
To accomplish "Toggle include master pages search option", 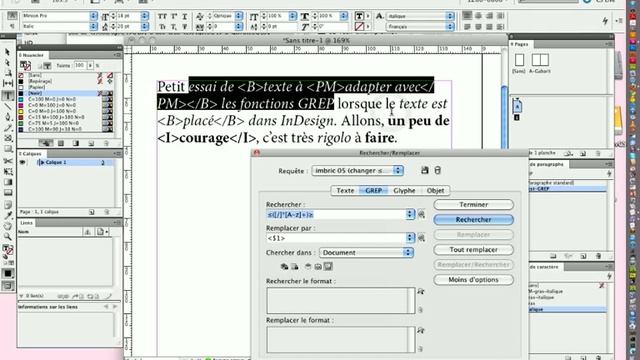I will tap(318, 267).
